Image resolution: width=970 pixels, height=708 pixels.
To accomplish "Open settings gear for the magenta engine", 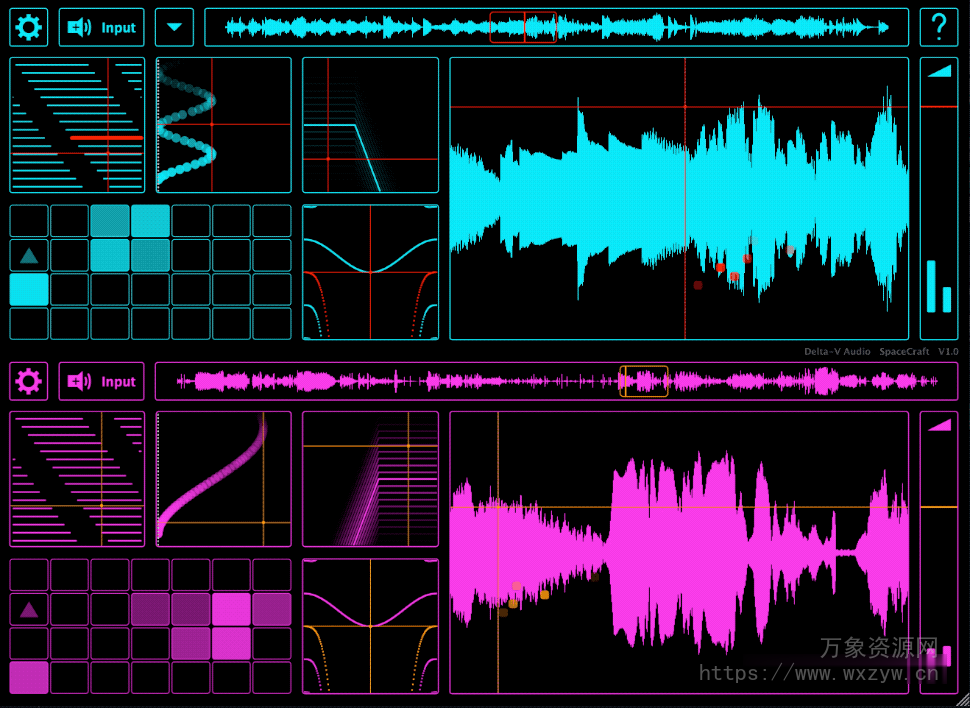I will point(27,381).
